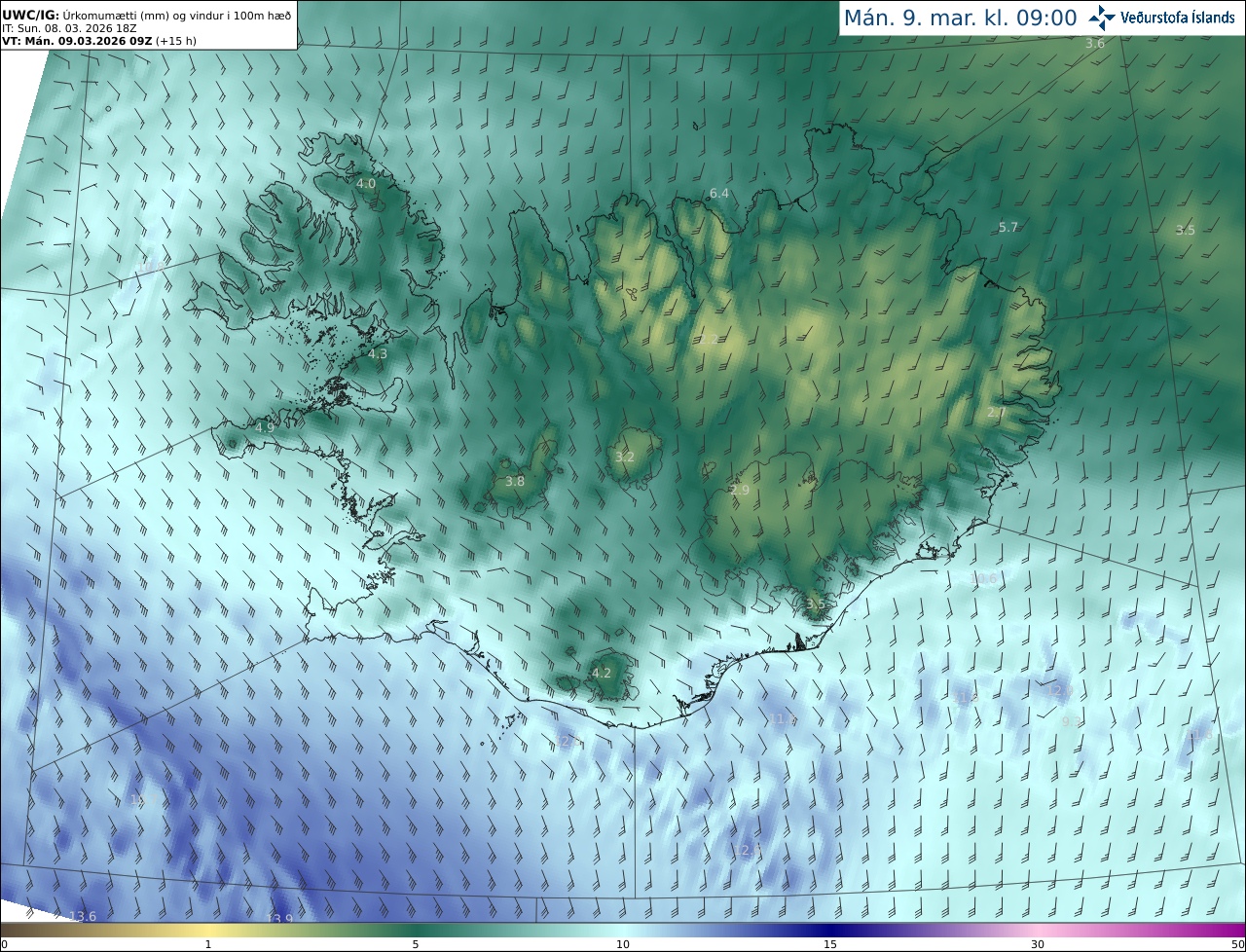Click the magenta end of the color bar

pos(1227,930)
